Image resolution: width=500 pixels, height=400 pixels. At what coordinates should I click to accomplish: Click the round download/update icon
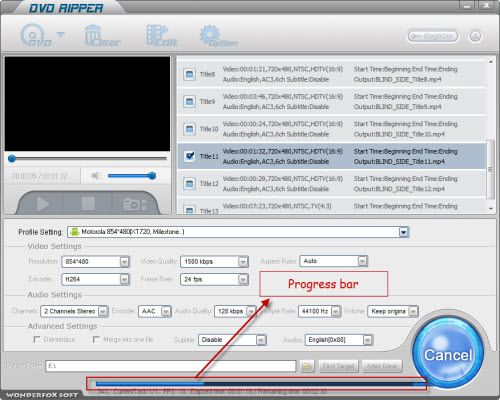(475, 36)
